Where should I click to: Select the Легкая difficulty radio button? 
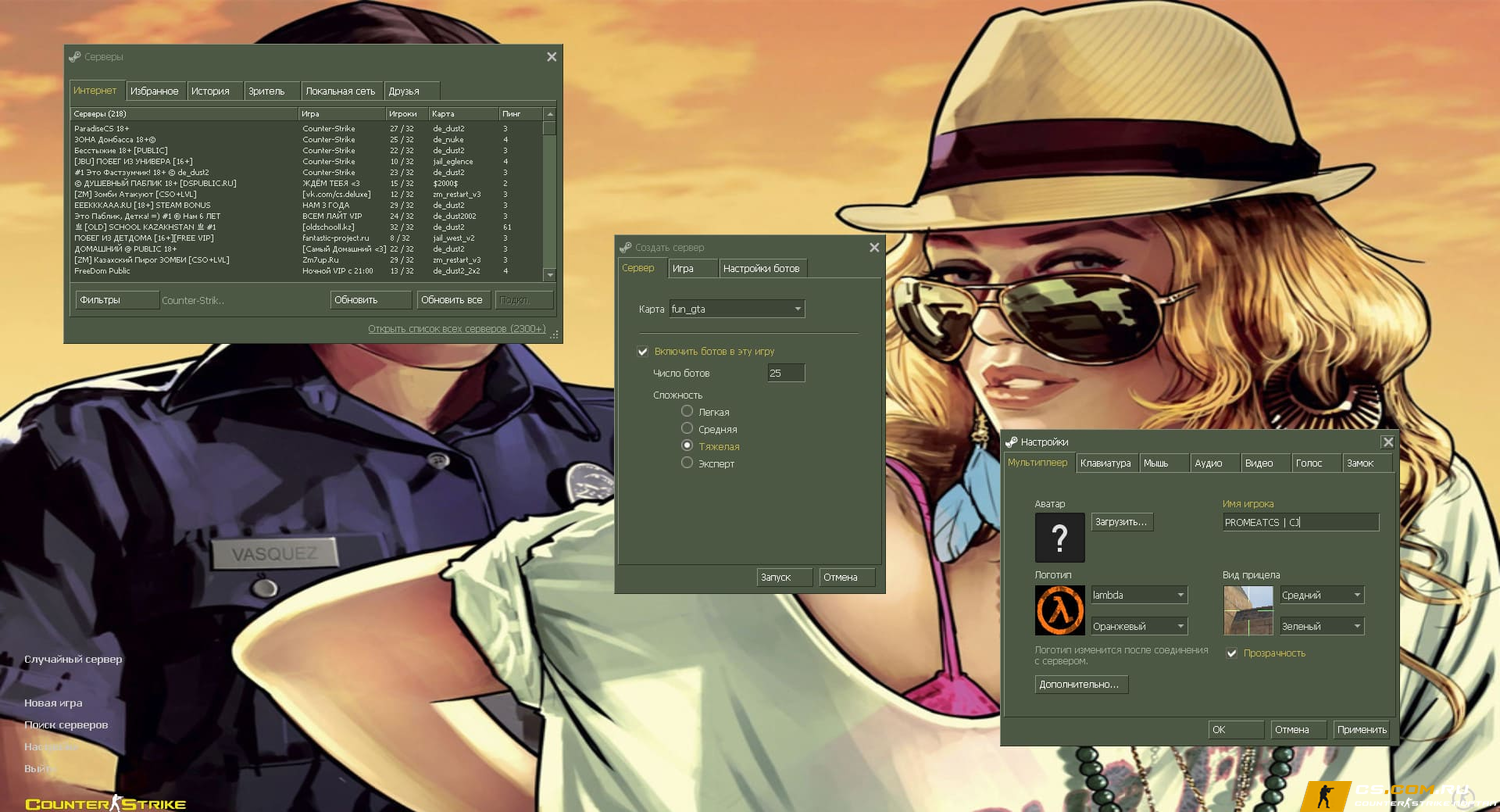[687, 411]
